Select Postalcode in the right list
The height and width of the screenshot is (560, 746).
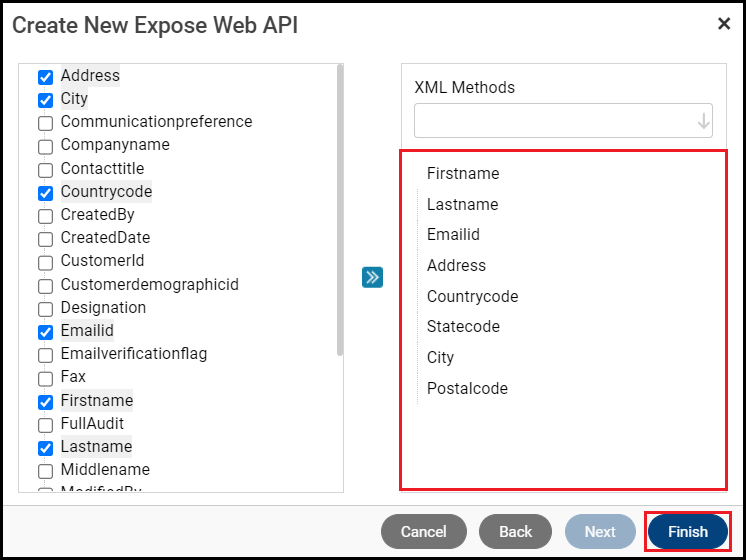[x=467, y=388]
